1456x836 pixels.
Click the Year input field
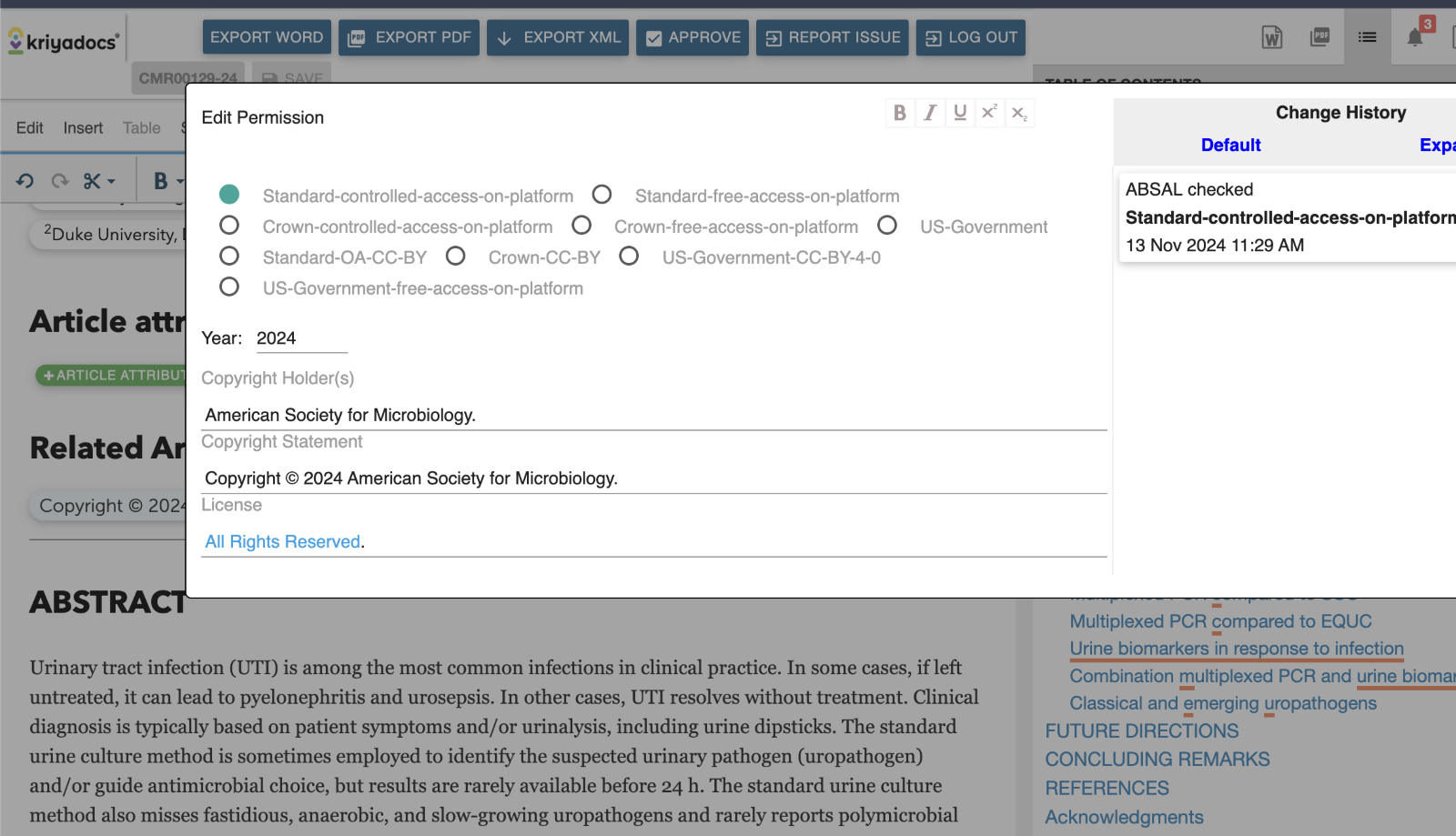click(301, 338)
